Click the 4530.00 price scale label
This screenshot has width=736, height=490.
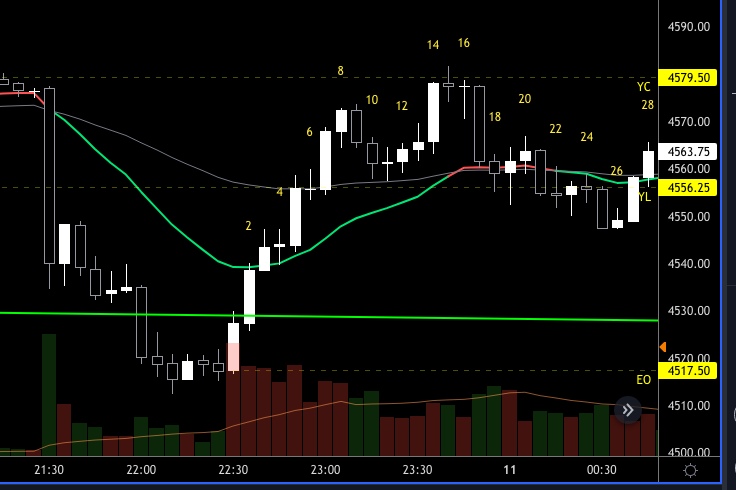pyautogui.click(x=689, y=311)
